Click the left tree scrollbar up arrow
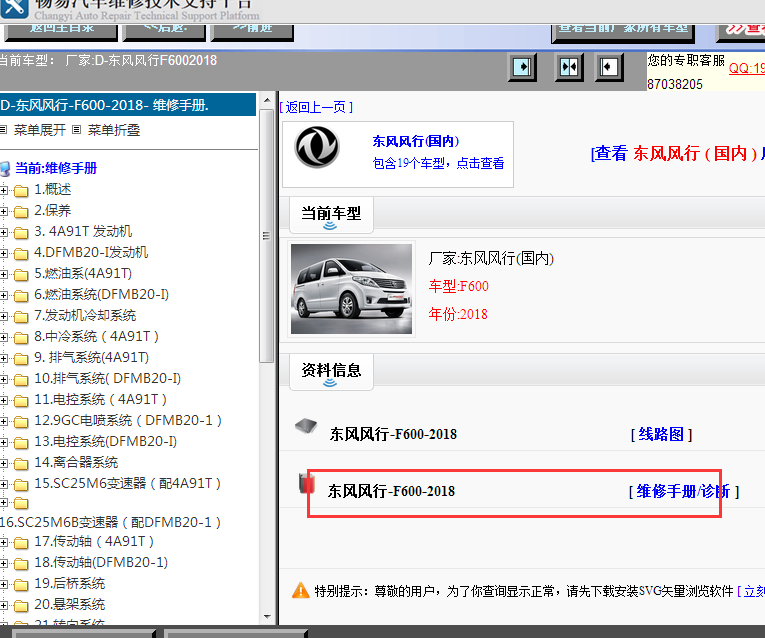765x638 pixels. 267,100
